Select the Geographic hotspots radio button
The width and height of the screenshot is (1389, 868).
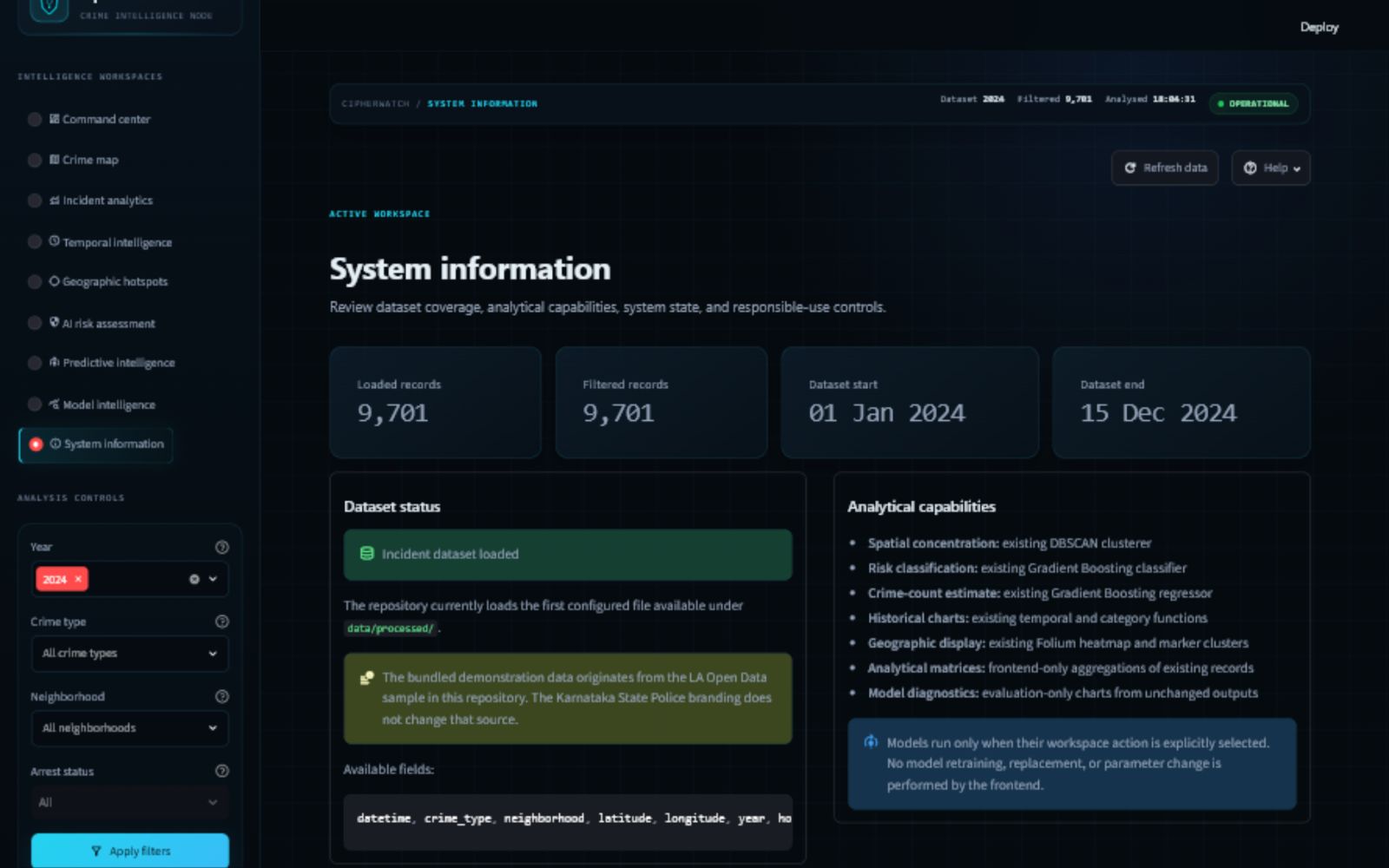tap(35, 282)
